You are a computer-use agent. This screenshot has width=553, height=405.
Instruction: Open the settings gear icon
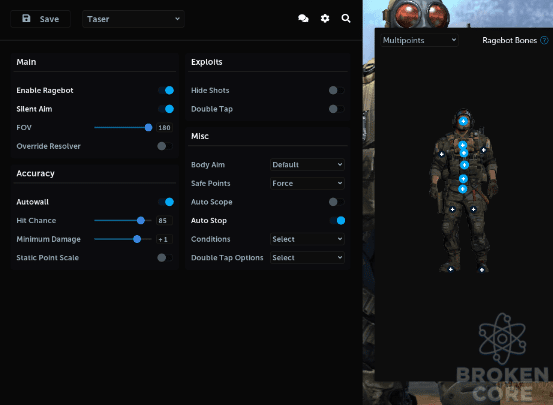325,19
